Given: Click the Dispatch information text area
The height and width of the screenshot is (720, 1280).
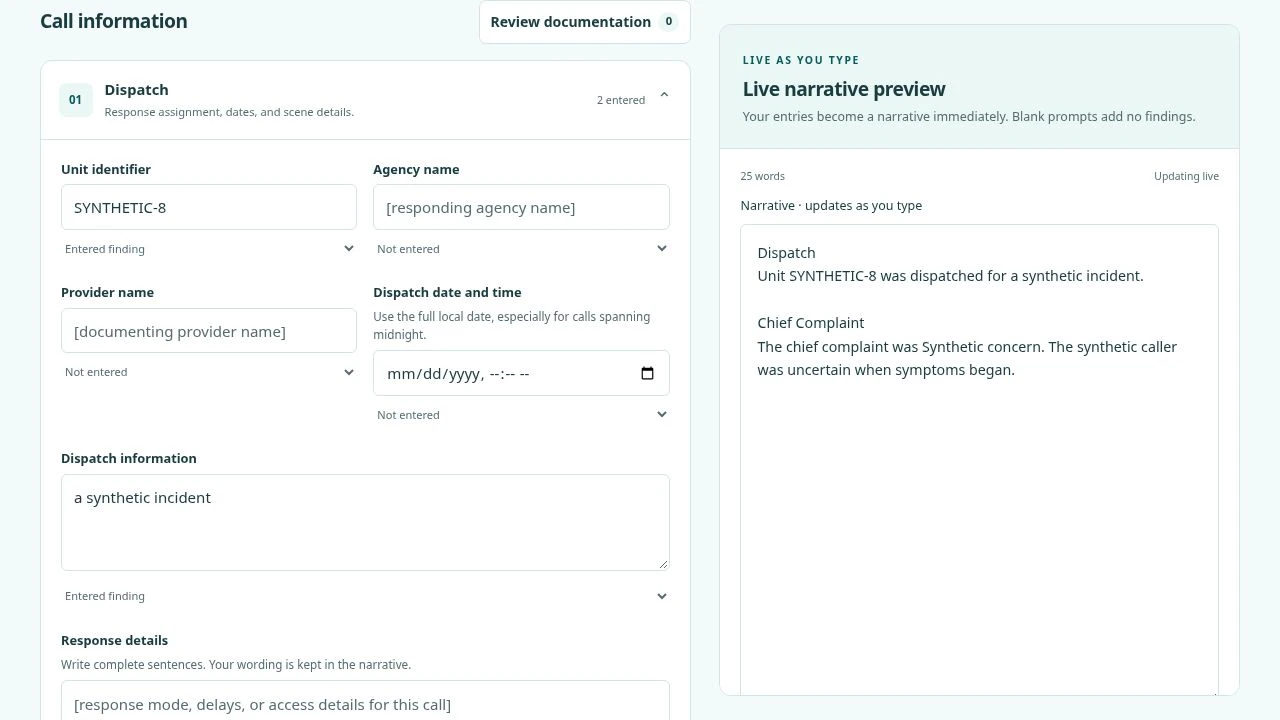Looking at the screenshot, I should (x=365, y=522).
